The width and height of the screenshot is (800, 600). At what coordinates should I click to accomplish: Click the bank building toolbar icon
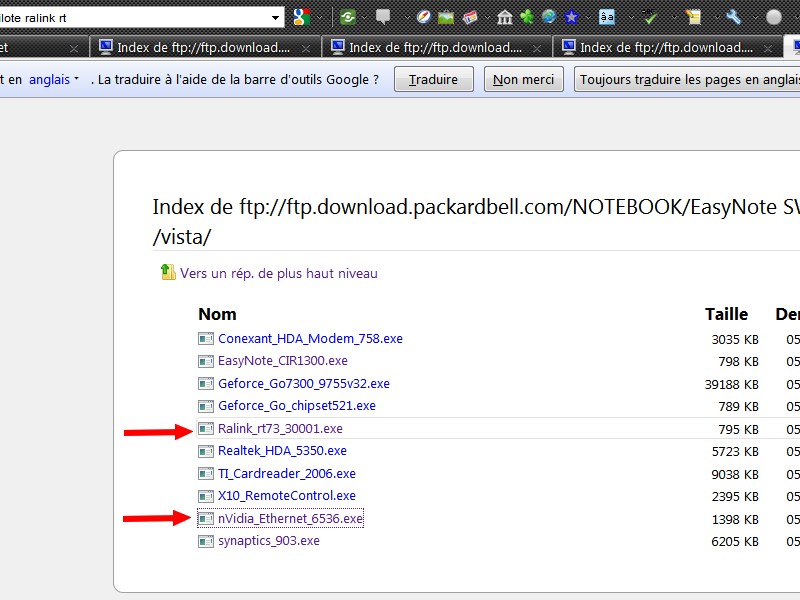point(505,17)
